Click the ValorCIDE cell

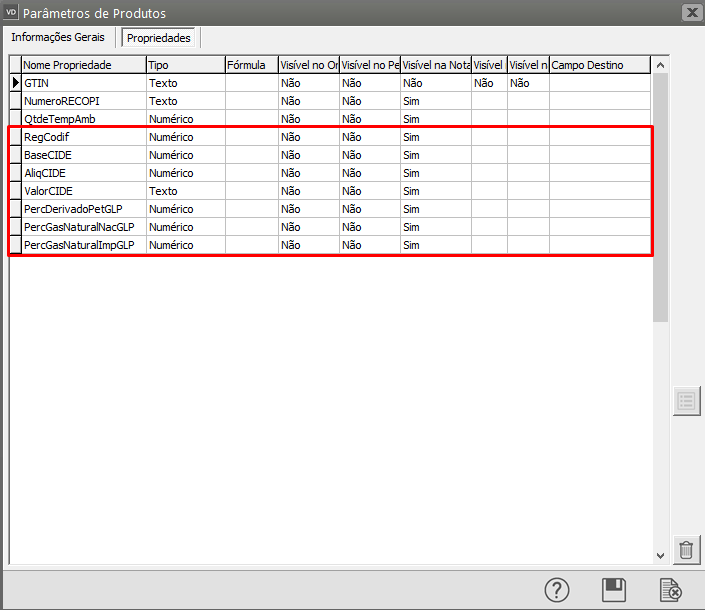click(x=84, y=191)
